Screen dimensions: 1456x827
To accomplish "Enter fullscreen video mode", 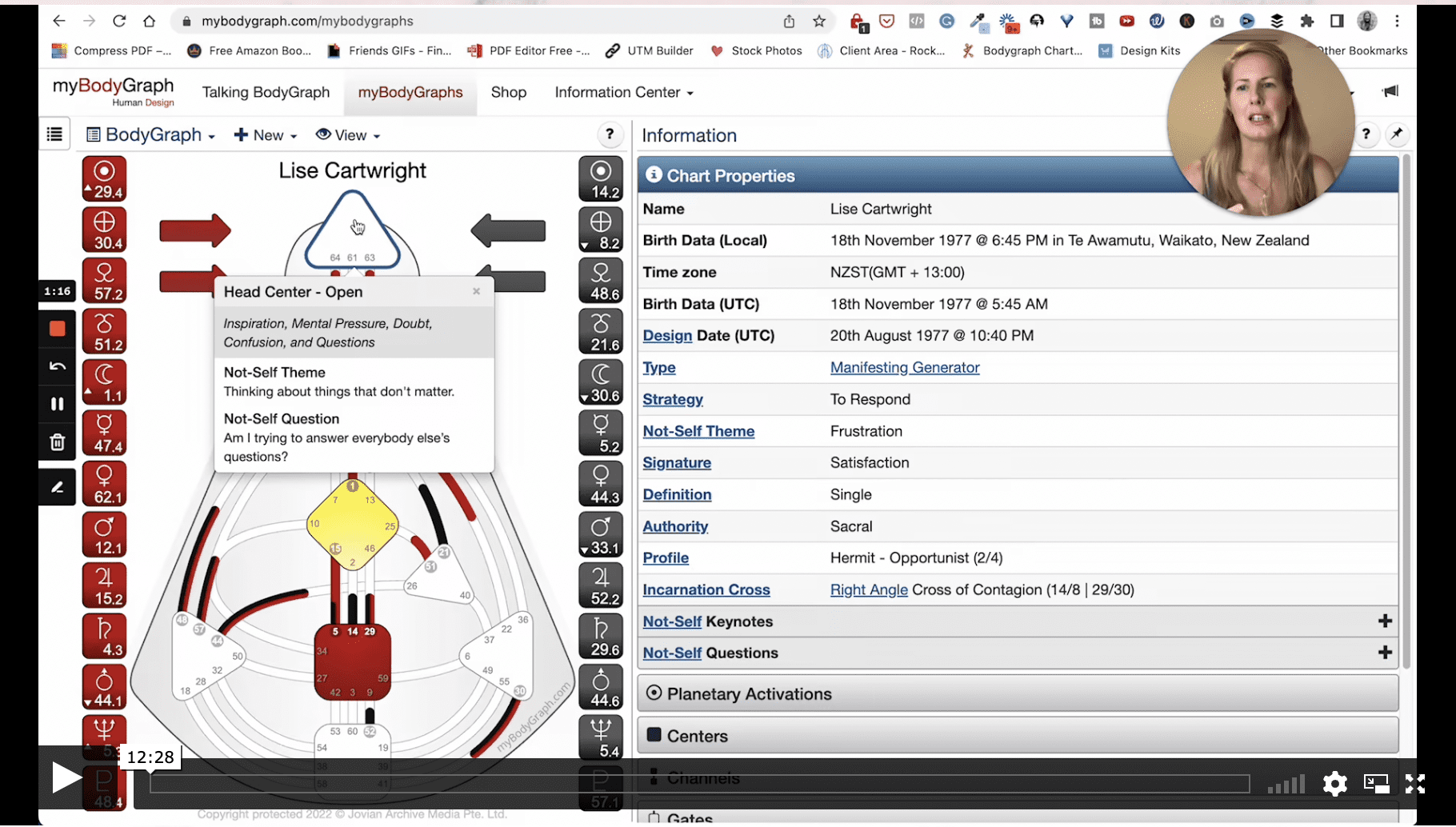I will click(x=1415, y=784).
